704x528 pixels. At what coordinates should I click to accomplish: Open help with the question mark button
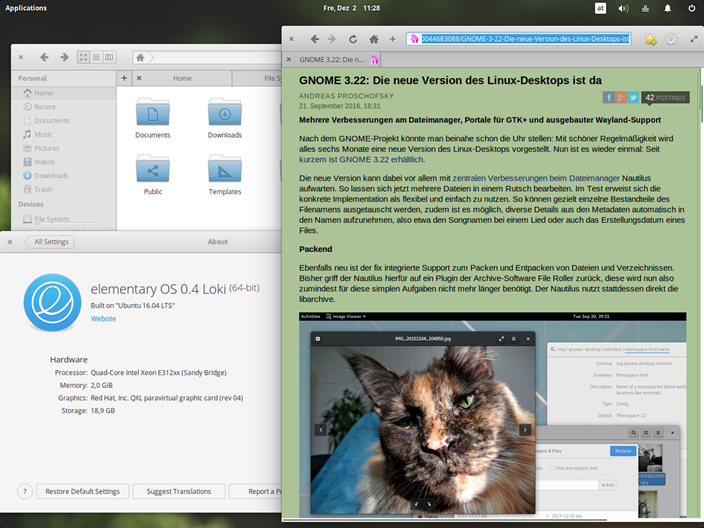(25, 491)
